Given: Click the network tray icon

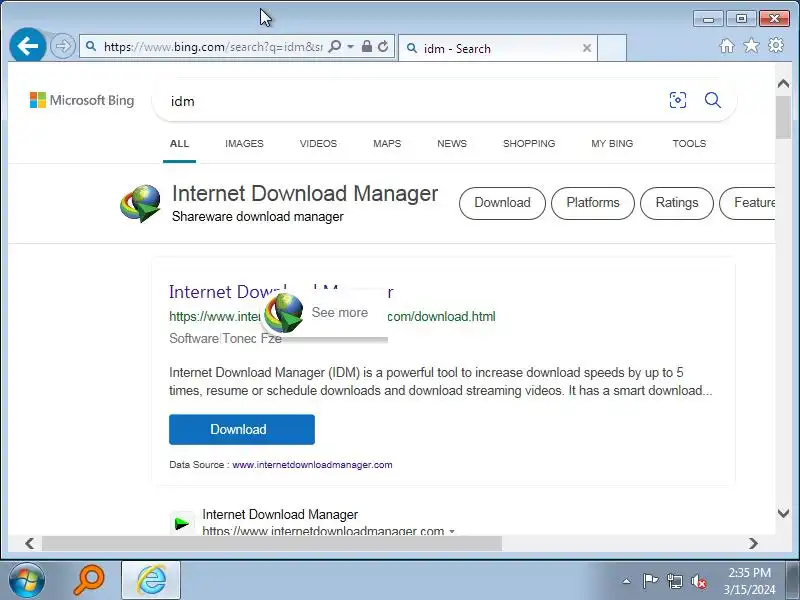Looking at the screenshot, I should click(674, 581).
